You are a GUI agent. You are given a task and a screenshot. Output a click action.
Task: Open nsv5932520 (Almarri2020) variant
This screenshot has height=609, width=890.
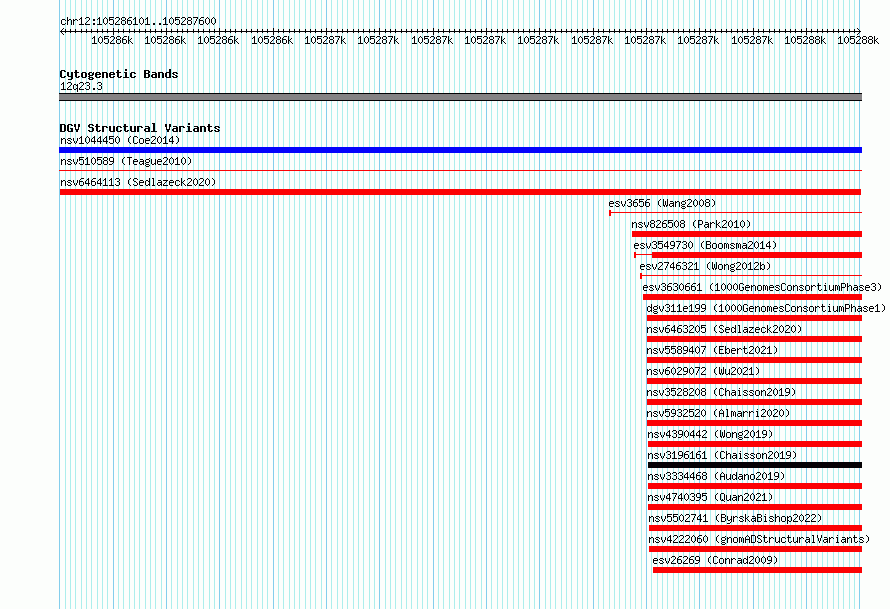pyautogui.click(x=718, y=413)
